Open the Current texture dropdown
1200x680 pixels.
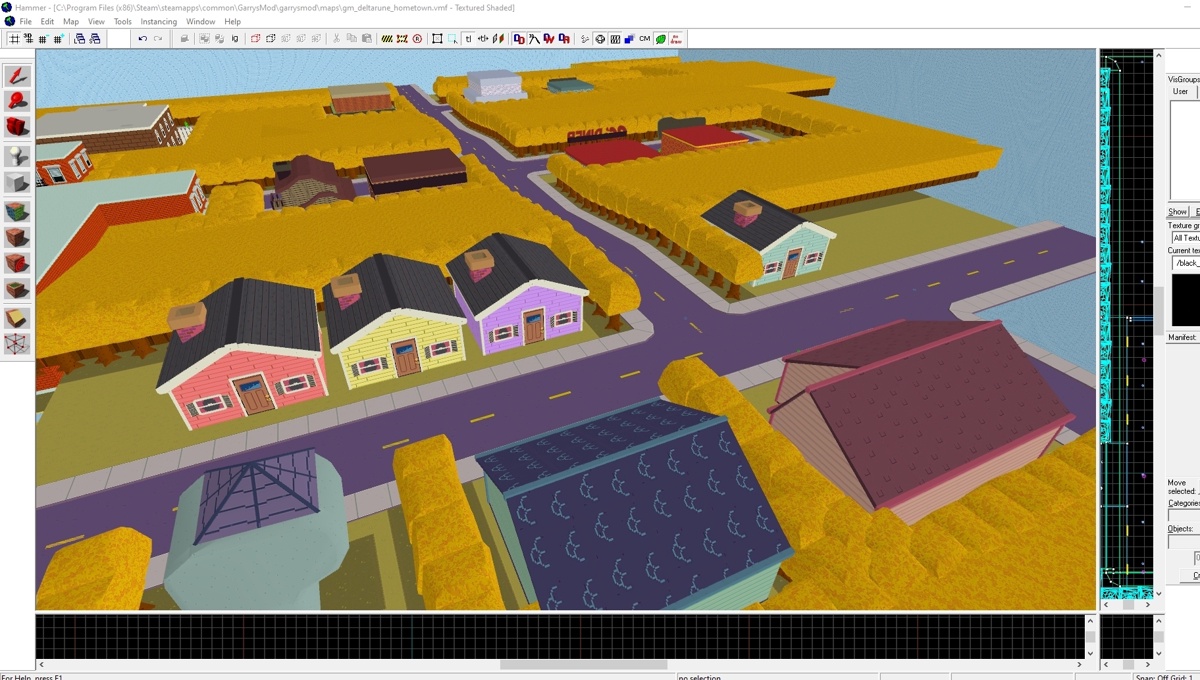coord(1185,263)
